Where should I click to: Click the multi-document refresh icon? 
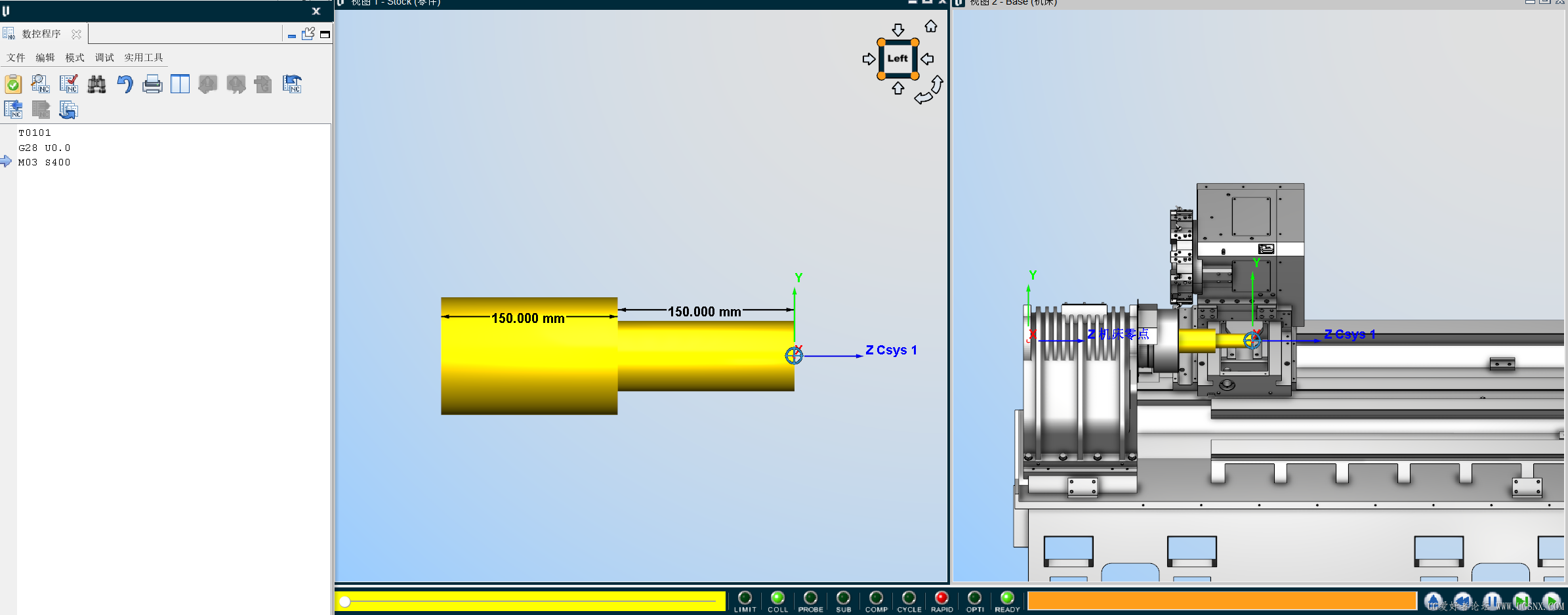tap(68, 110)
